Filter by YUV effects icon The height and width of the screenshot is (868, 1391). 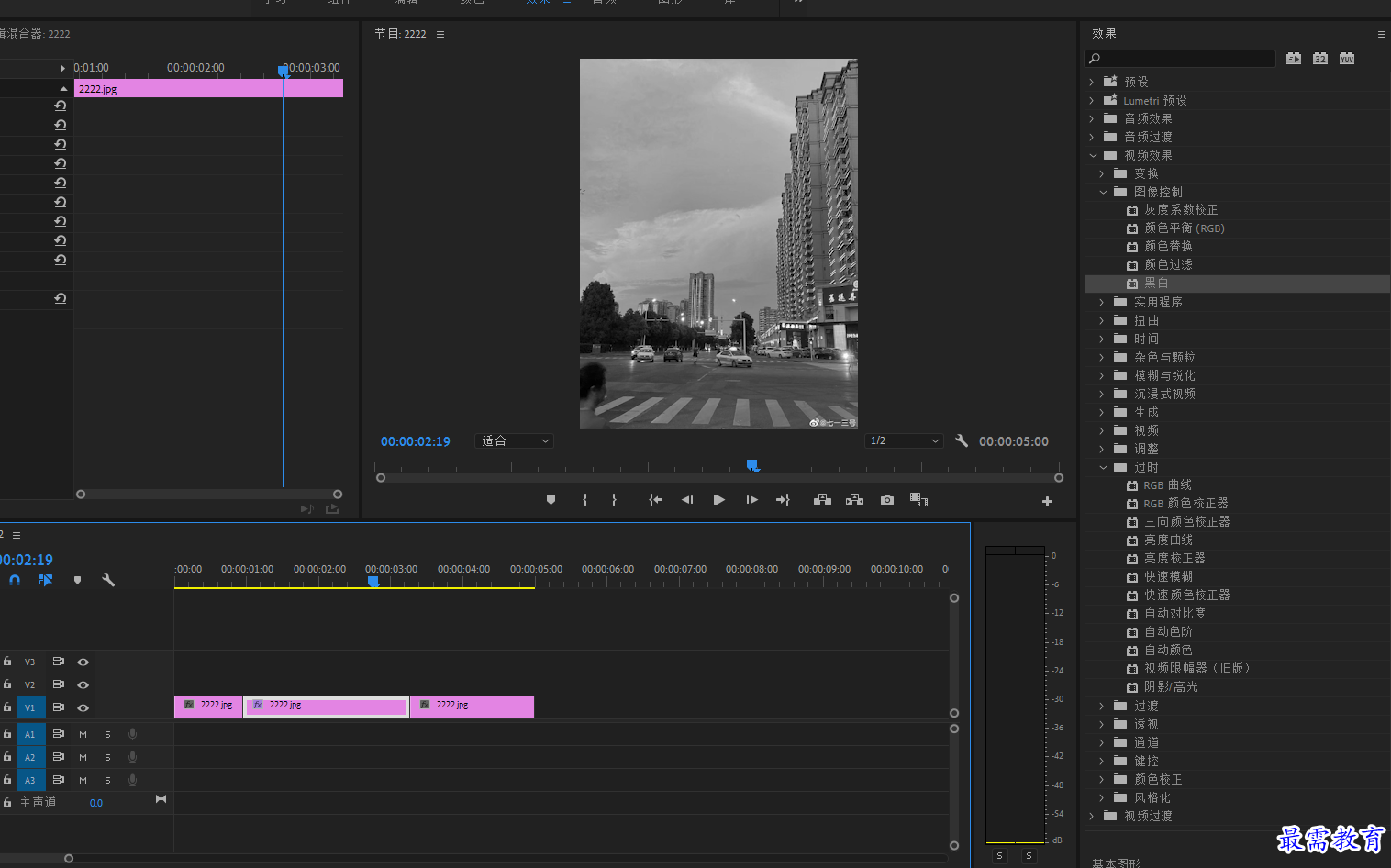point(1347,59)
